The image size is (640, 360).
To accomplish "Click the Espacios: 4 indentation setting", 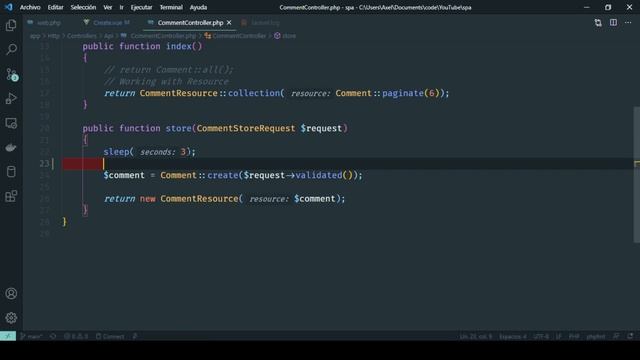I will (513, 337).
